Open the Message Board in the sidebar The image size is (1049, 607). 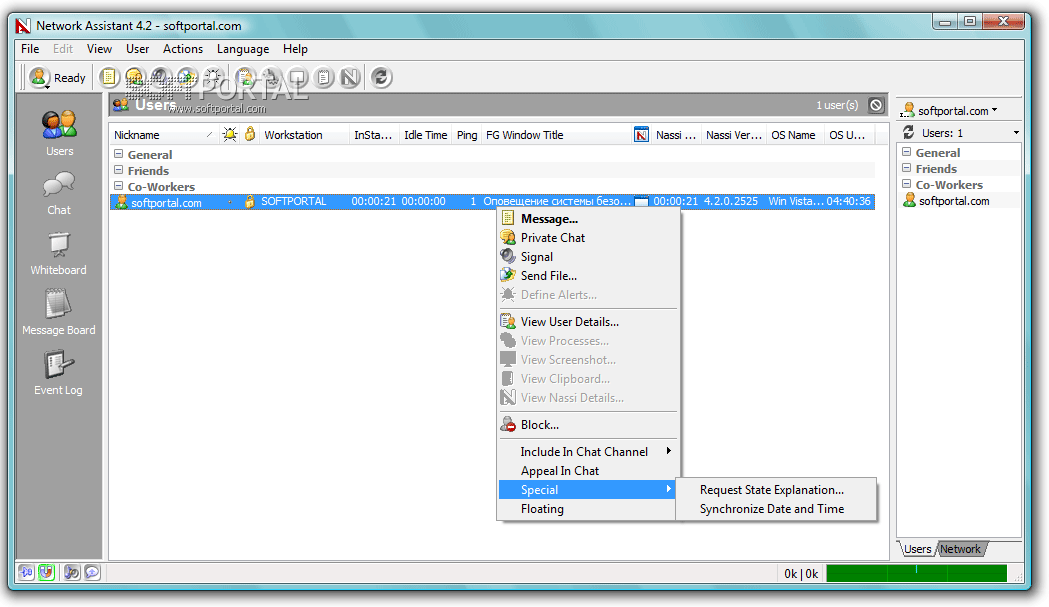coord(59,313)
